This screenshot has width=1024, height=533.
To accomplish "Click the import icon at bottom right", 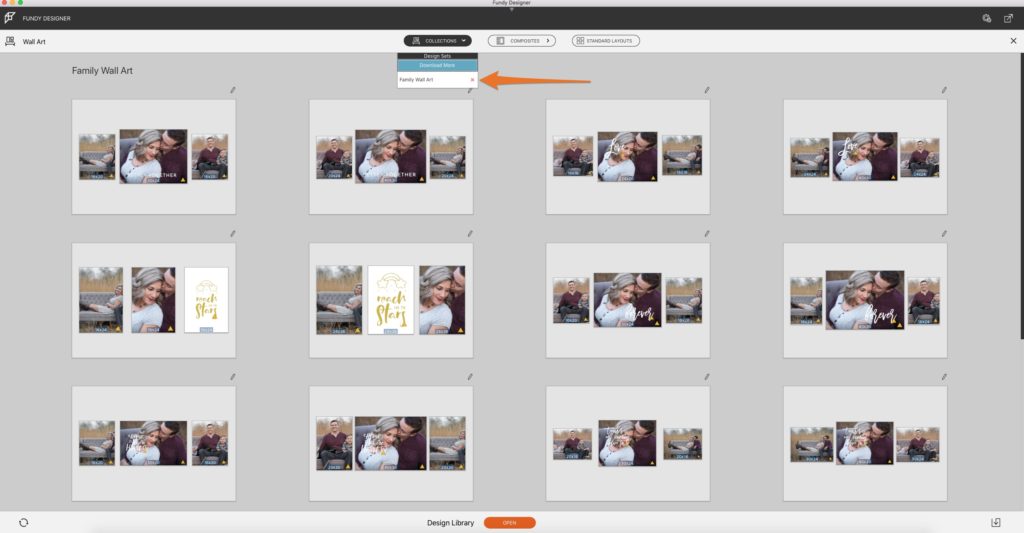I will (996, 523).
